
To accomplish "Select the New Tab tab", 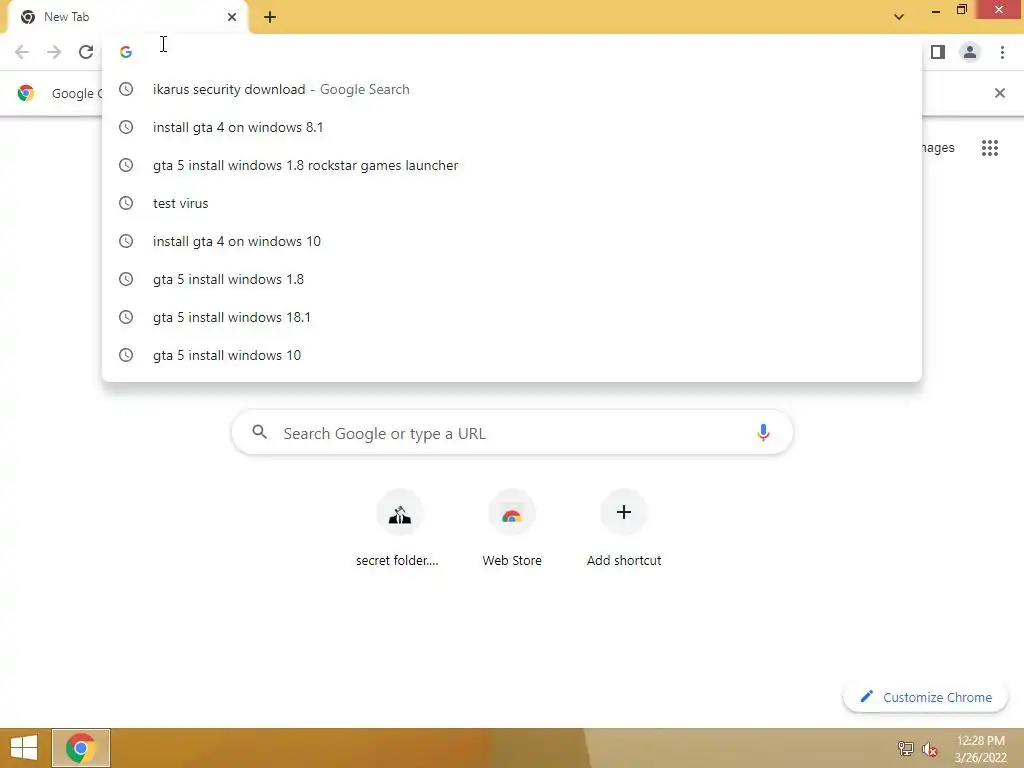I will (x=127, y=17).
